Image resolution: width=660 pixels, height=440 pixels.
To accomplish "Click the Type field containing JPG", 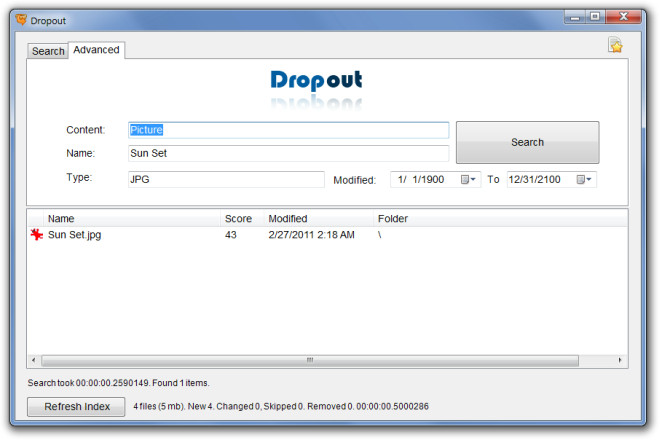I will click(x=225, y=179).
